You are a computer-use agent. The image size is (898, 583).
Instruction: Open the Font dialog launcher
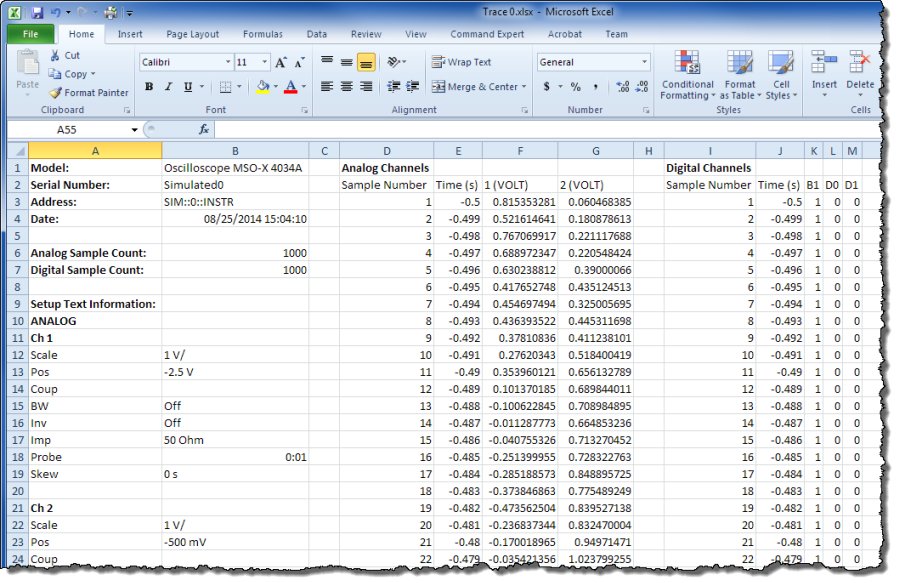point(305,110)
